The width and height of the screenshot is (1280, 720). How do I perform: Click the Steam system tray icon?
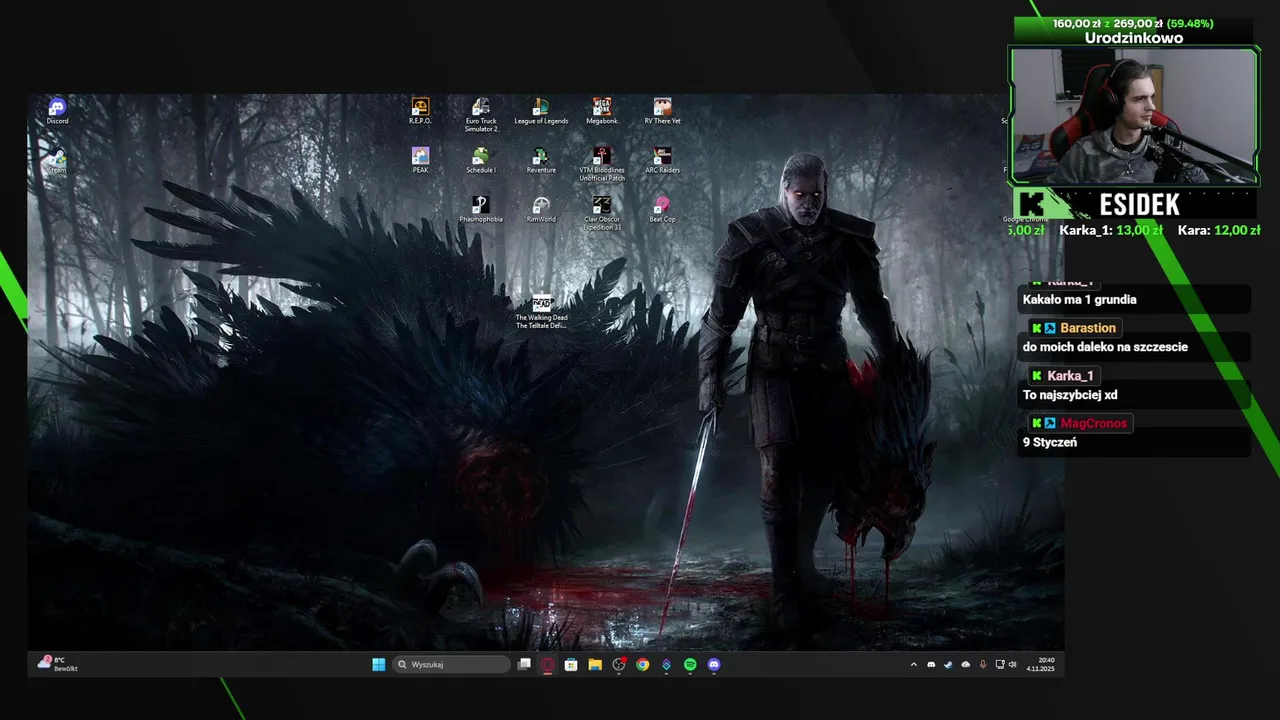click(948, 664)
